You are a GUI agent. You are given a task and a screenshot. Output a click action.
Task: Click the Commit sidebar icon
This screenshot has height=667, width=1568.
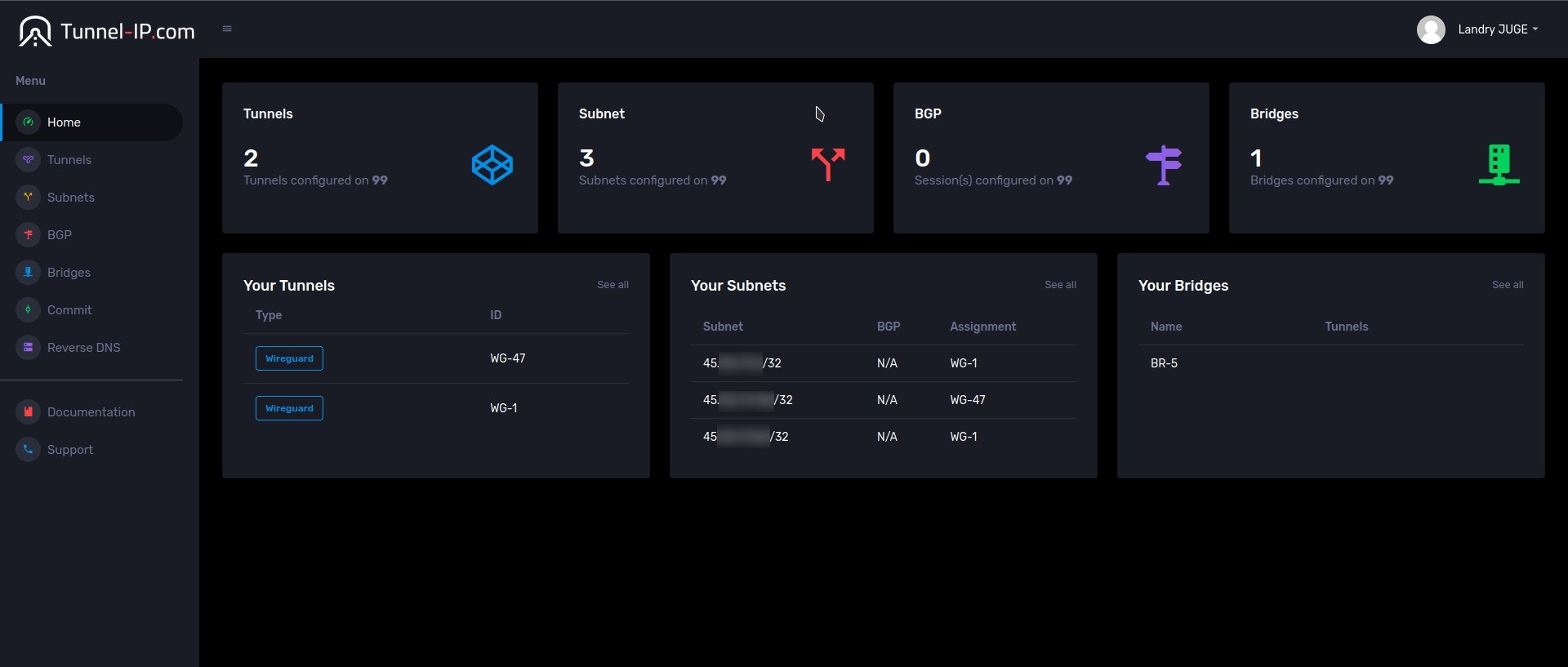28,310
